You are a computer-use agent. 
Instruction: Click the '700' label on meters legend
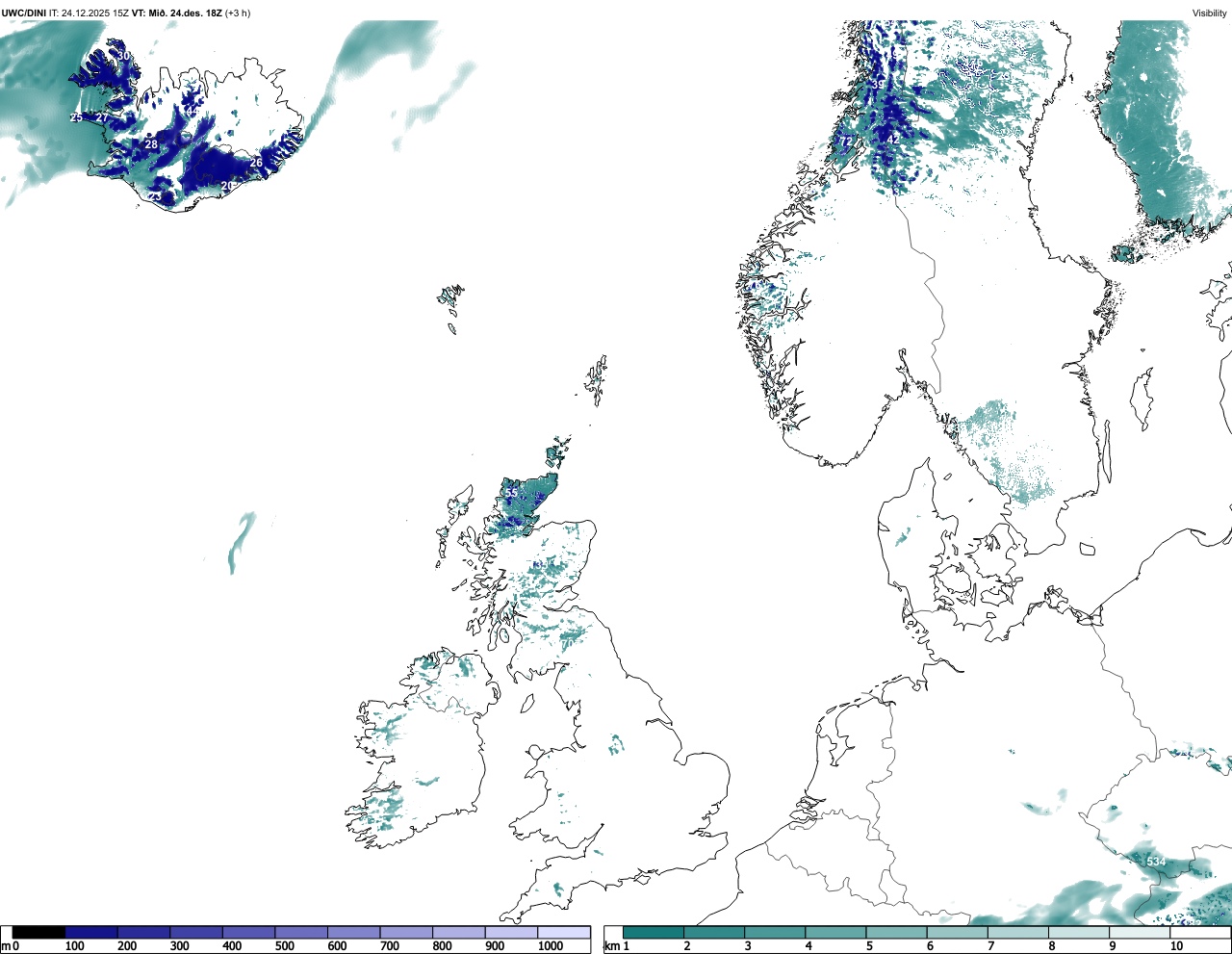click(390, 946)
